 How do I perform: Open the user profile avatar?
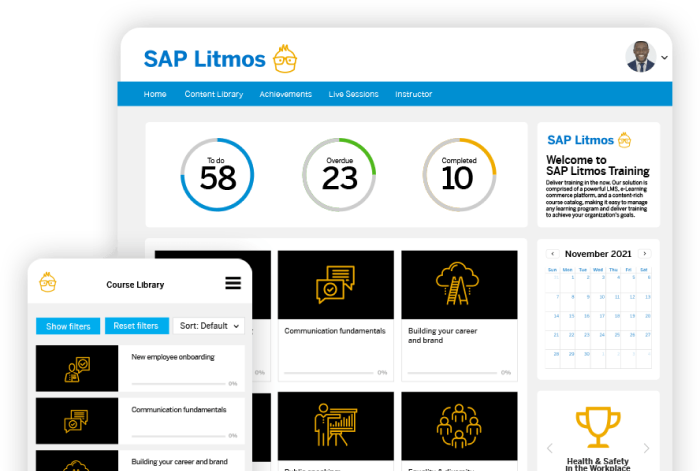pos(641,57)
